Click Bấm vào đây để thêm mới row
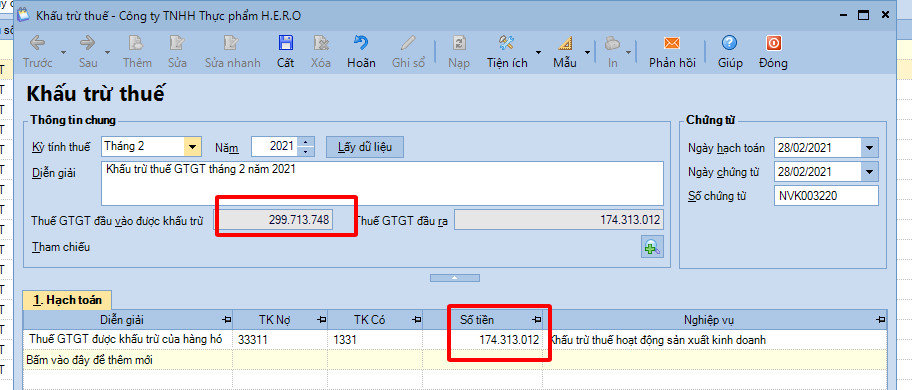This screenshot has width=912, height=390. pos(455,360)
